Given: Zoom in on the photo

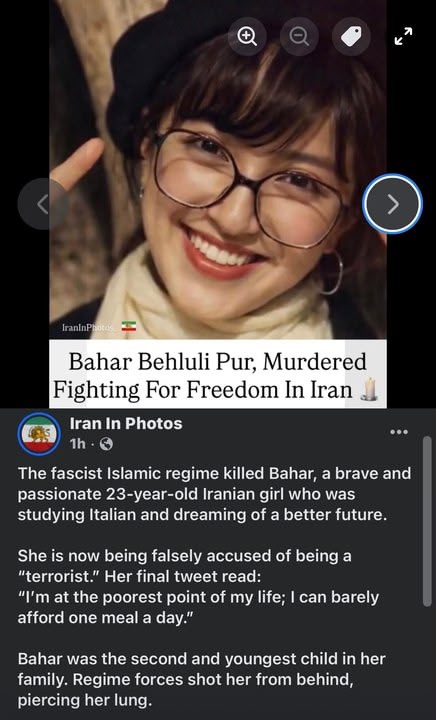Looking at the screenshot, I should click(247, 37).
